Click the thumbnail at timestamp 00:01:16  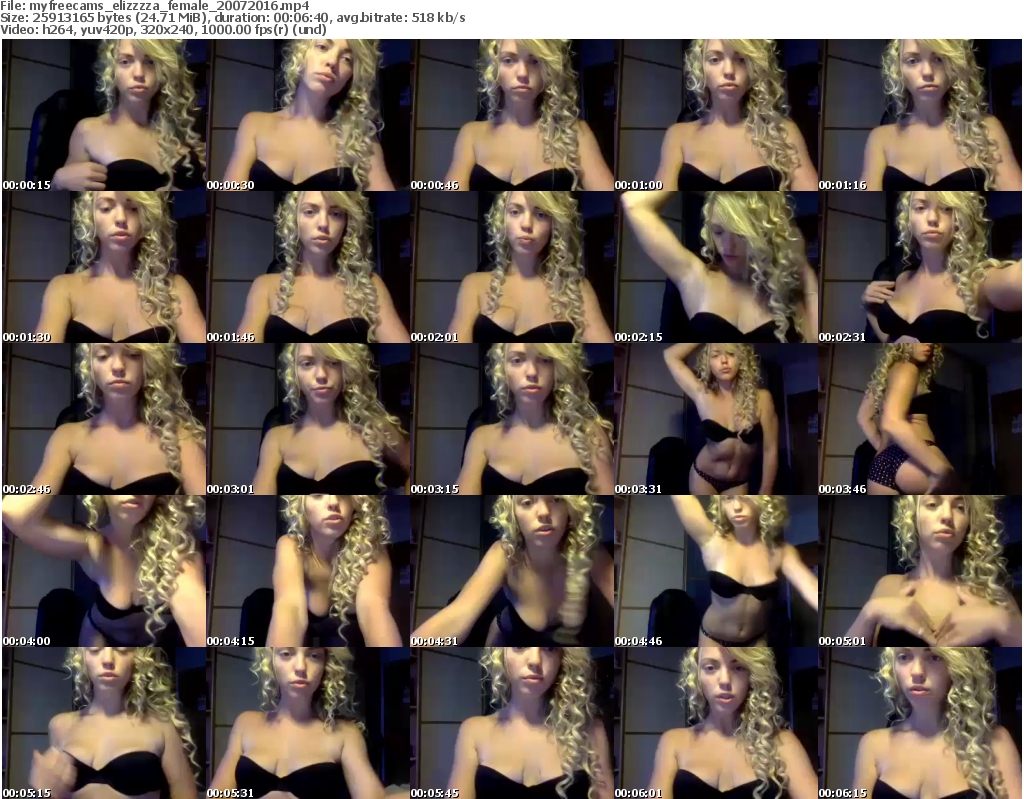[x=920, y=115]
